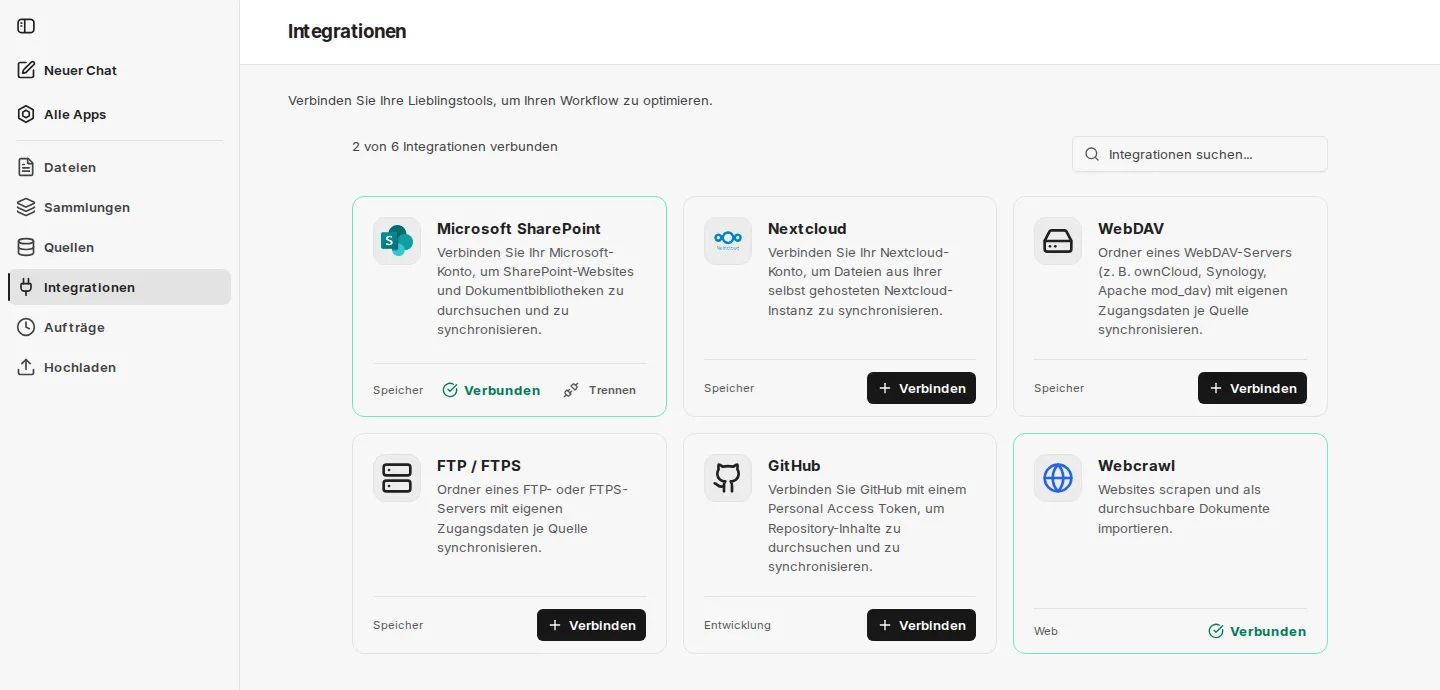This screenshot has width=1440, height=690.
Task: Click the Microsoft SharePoint card title
Action: point(519,228)
